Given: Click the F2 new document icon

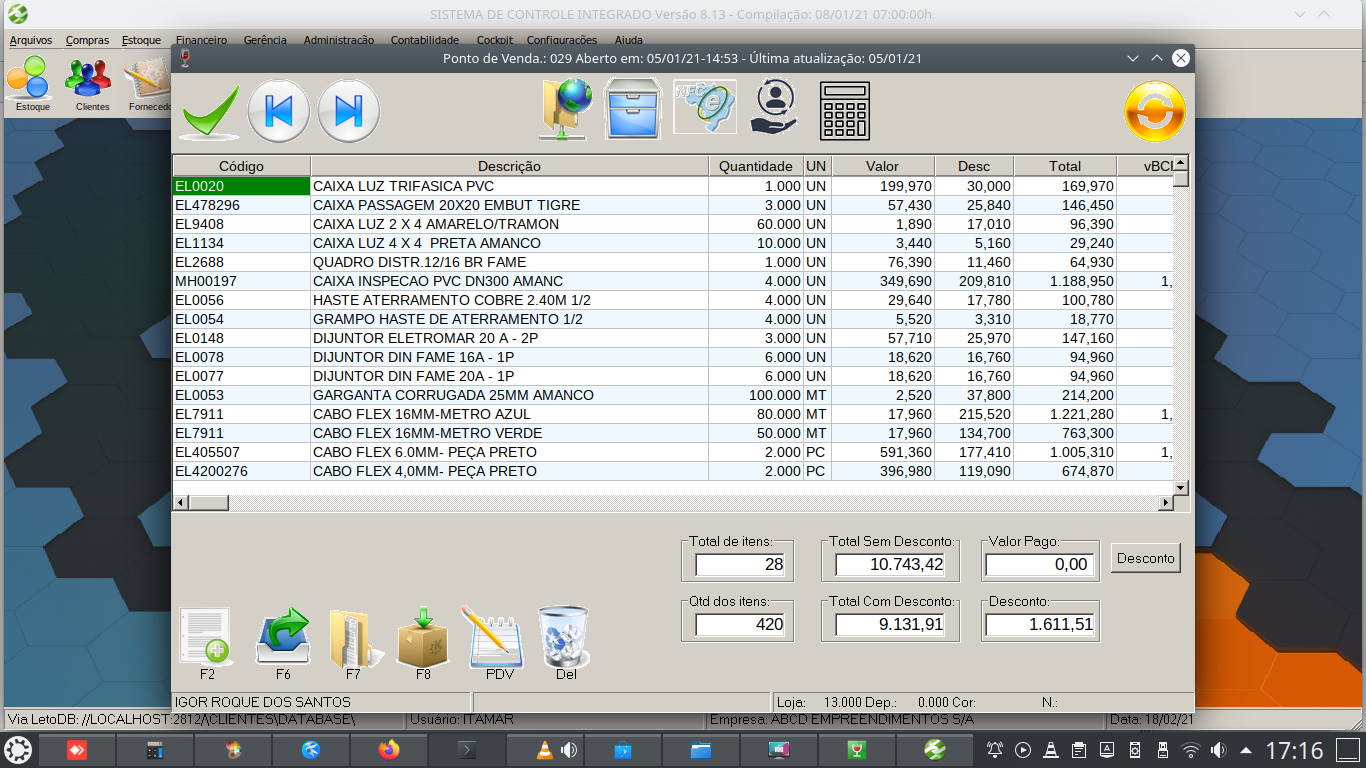Looking at the screenshot, I should 206,637.
